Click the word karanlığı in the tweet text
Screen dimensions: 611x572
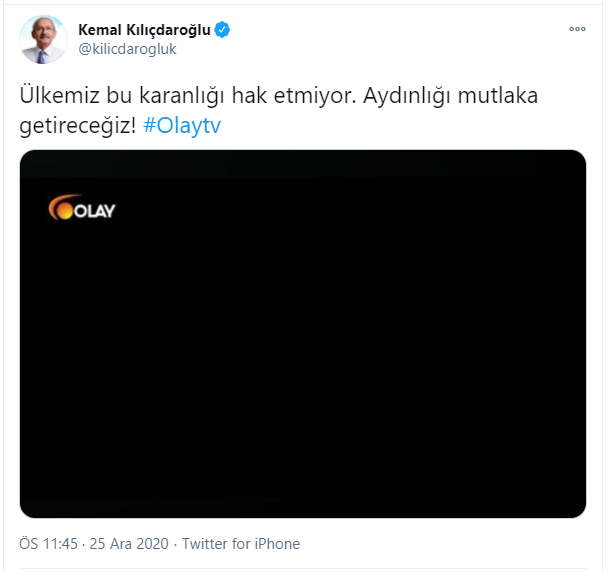[x=182, y=96]
